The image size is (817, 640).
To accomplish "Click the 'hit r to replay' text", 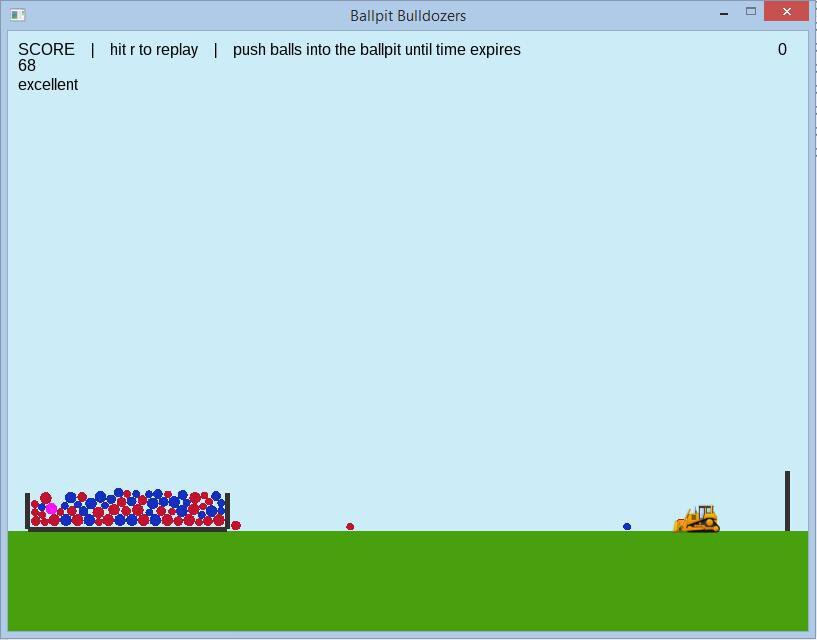I will [x=154, y=50].
